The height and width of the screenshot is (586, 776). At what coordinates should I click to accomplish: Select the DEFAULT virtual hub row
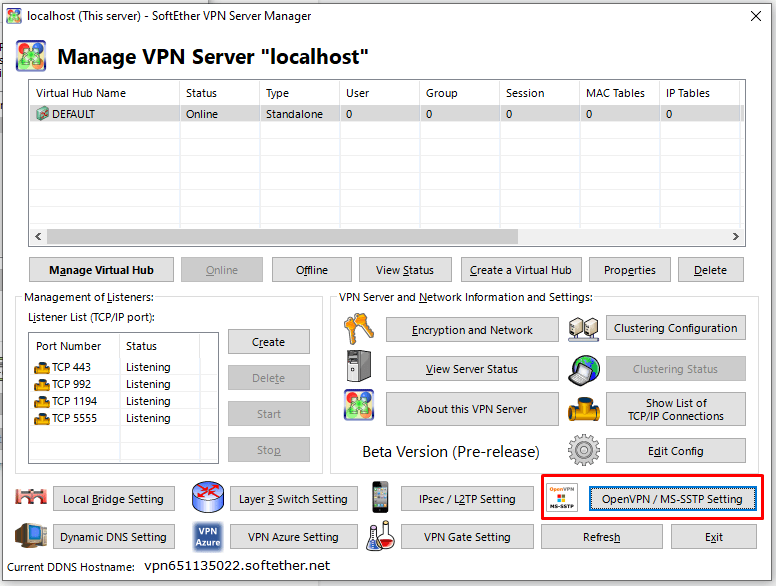74,114
